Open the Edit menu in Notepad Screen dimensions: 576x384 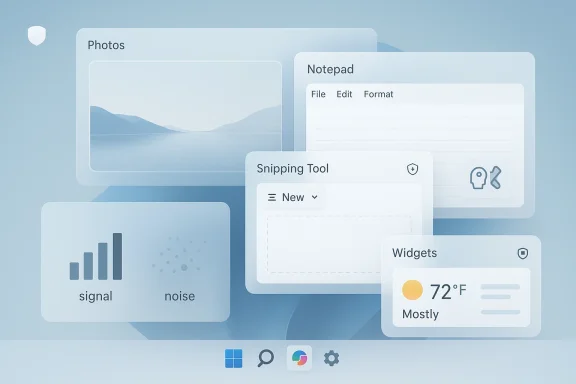pyautogui.click(x=344, y=94)
